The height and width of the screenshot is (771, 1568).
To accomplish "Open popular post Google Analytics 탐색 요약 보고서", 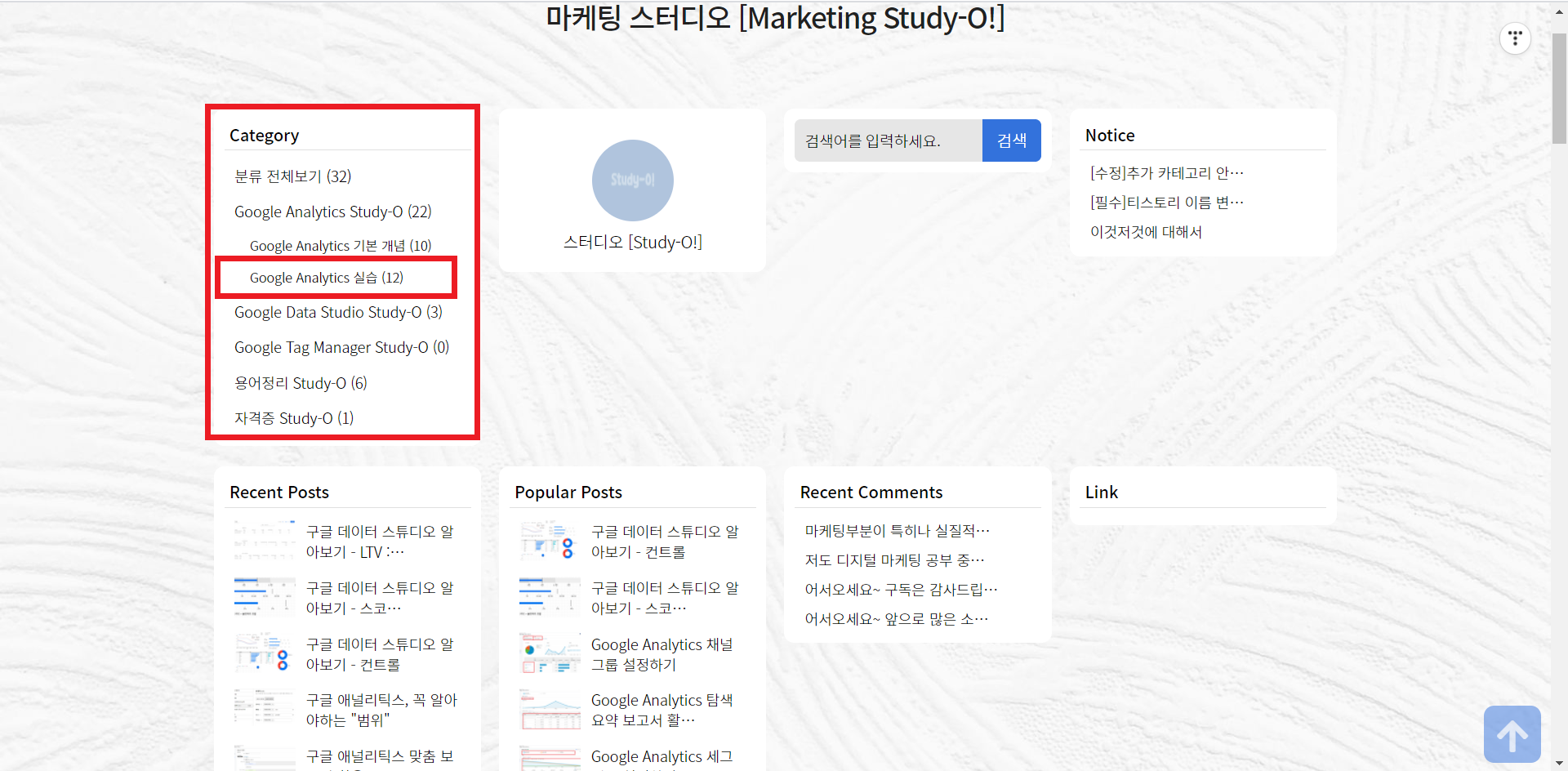I will point(662,710).
